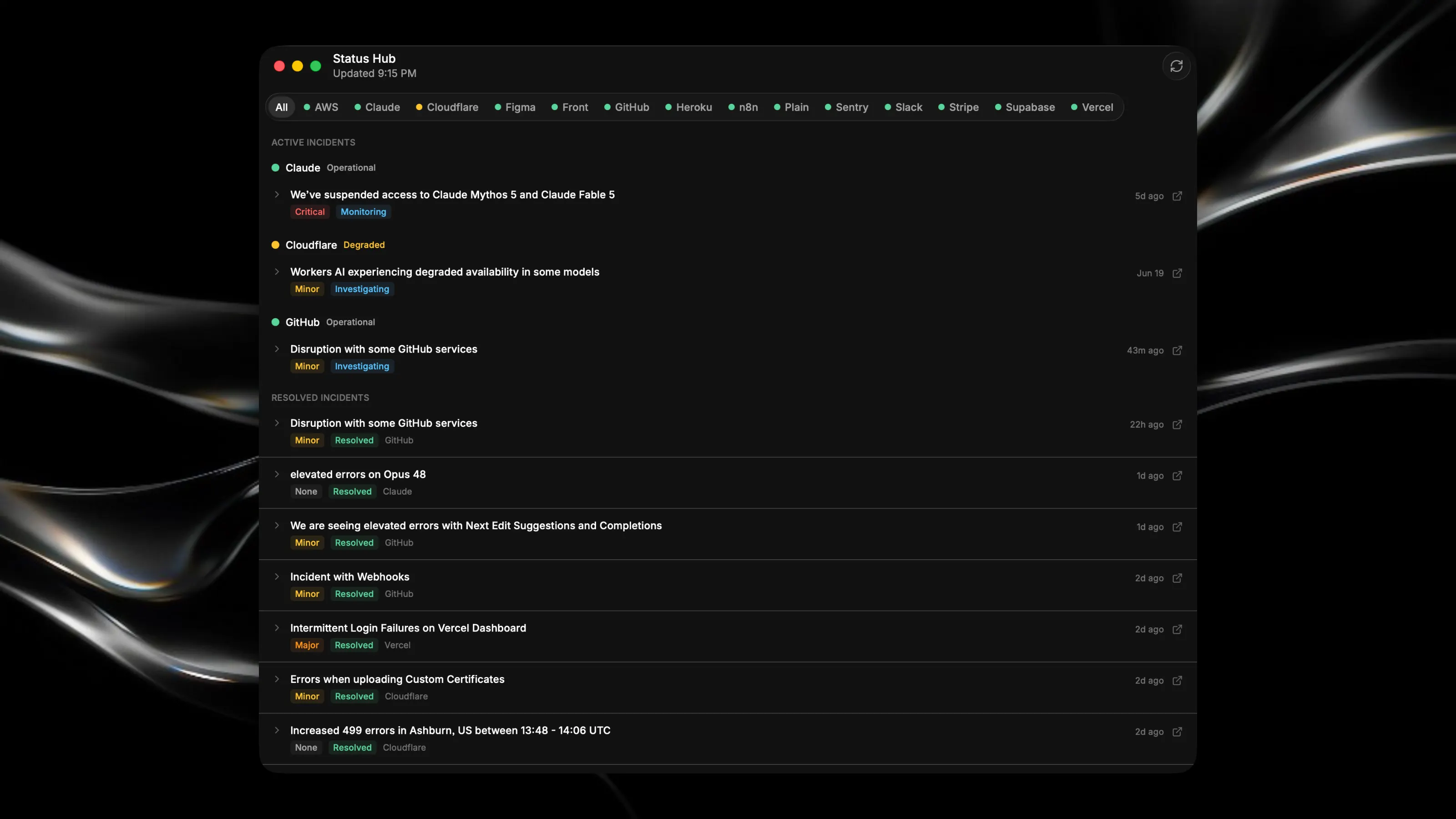
Task: Select the Front filter tab
Action: [570, 107]
